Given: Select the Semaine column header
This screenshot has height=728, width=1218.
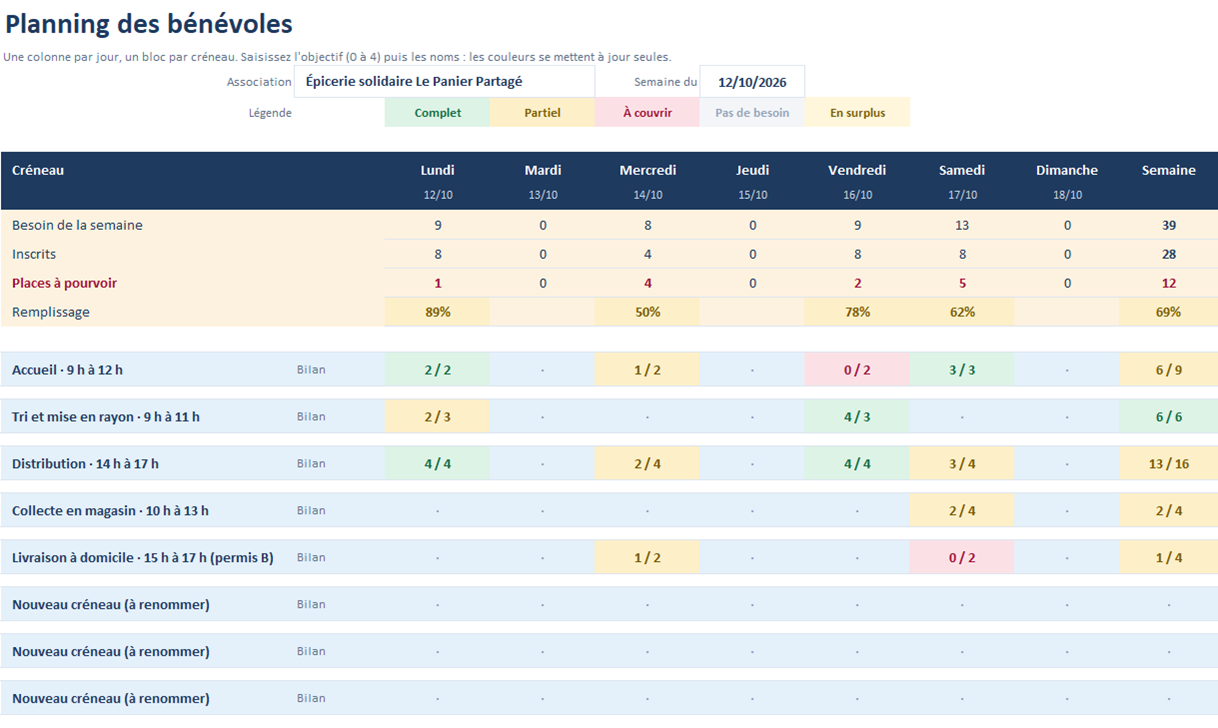Looking at the screenshot, I should (x=1168, y=170).
